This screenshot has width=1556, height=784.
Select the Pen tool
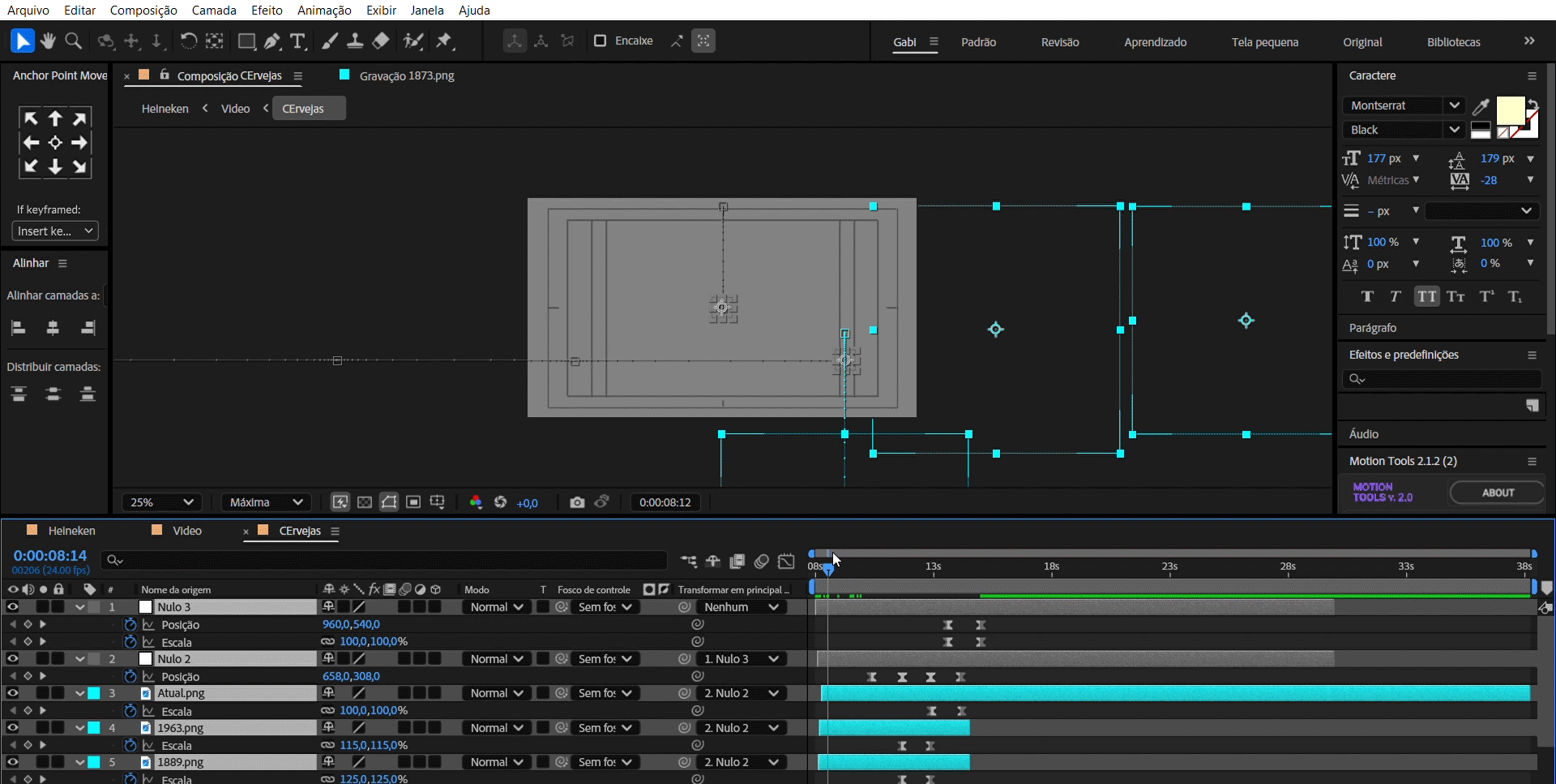coord(273,40)
